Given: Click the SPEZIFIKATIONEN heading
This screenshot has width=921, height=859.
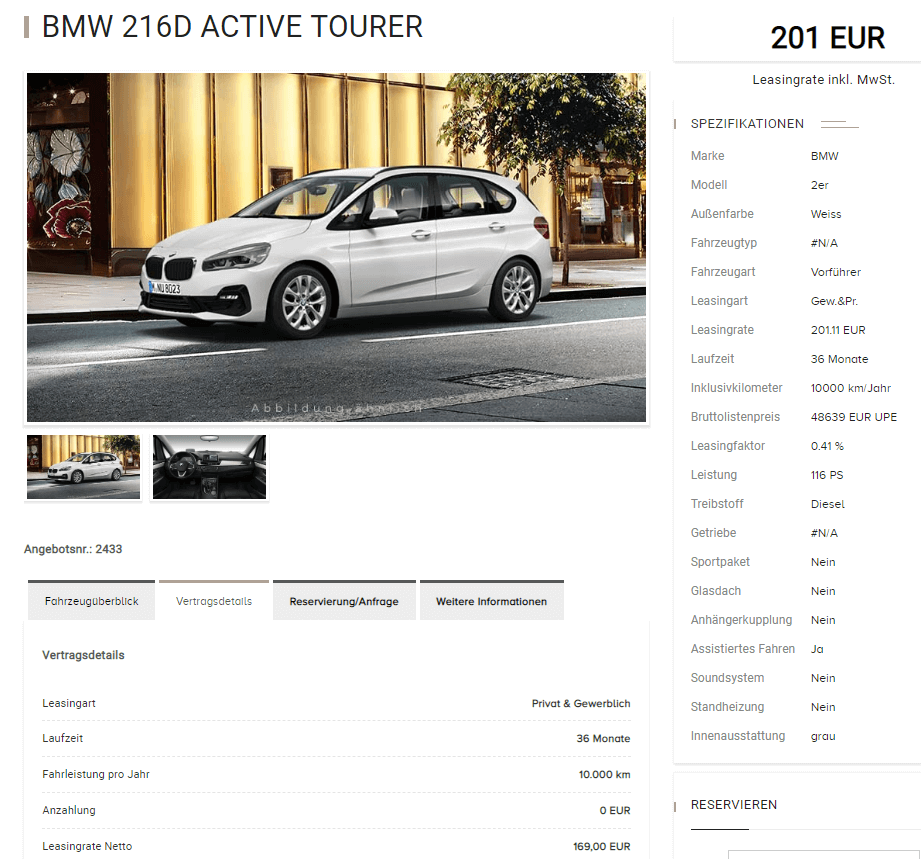Looking at the screenshot, I should point(747,124).
